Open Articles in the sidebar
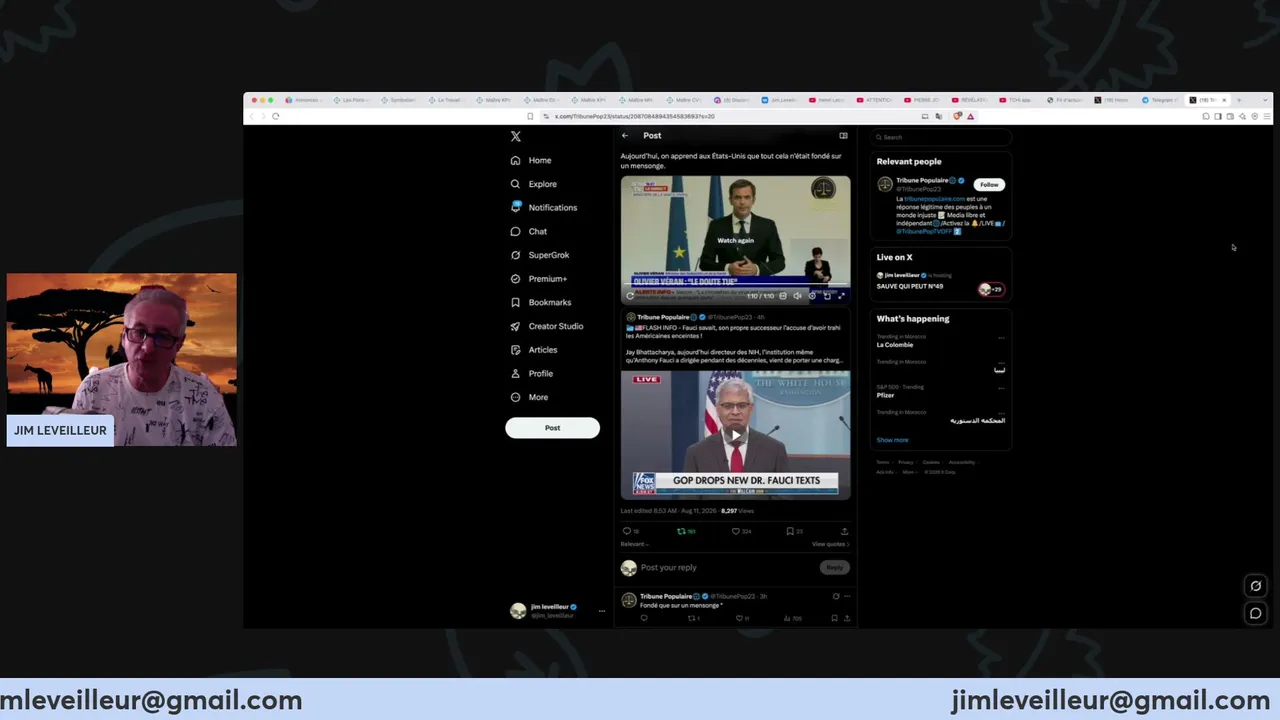1280x720 pixels. pos(534,350)
